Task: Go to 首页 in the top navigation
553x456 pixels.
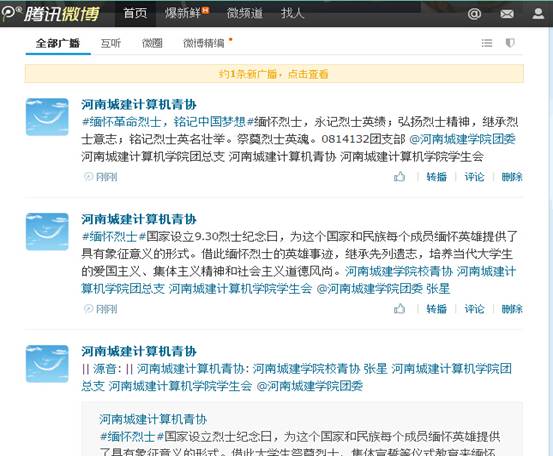Action: click(x=135, y=13)
